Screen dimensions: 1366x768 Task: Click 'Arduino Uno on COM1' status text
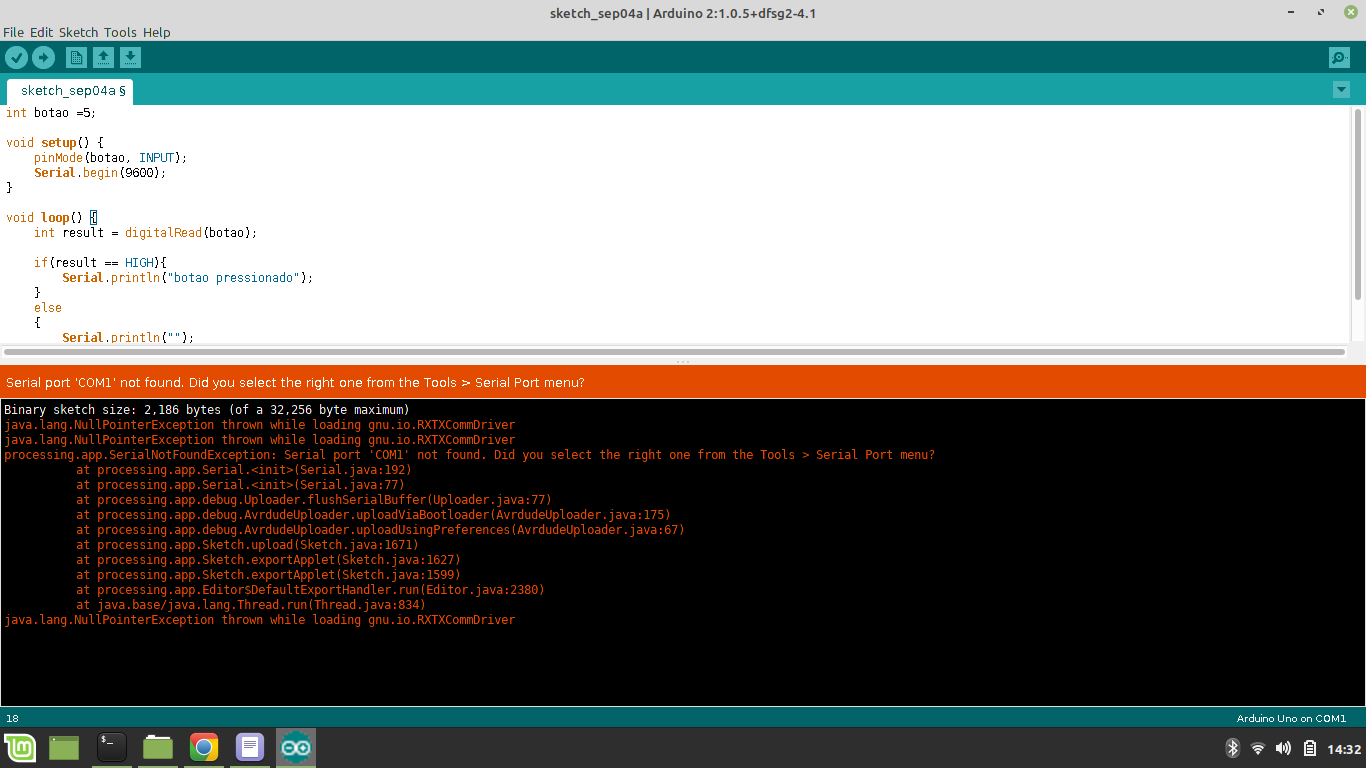point(1291,718)
